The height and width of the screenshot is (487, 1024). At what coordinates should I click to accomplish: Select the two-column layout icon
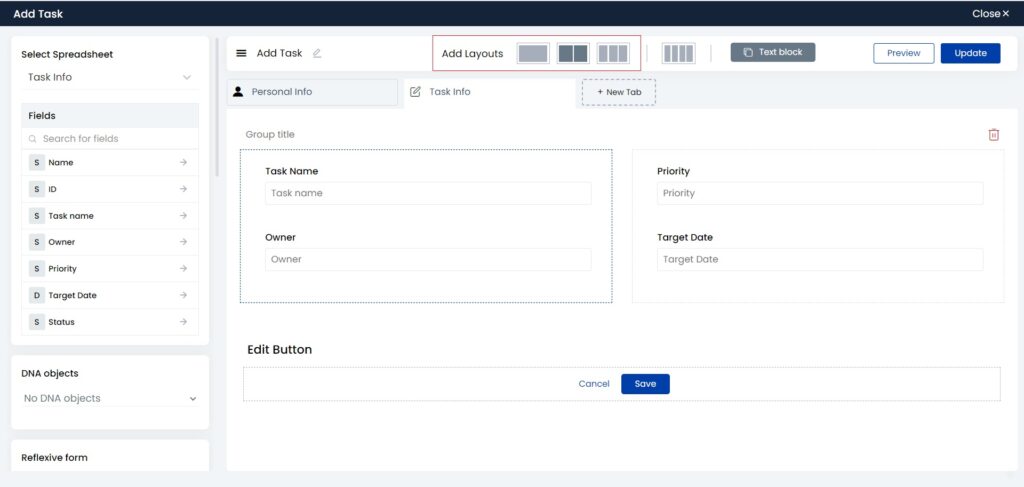click(573, 54)
